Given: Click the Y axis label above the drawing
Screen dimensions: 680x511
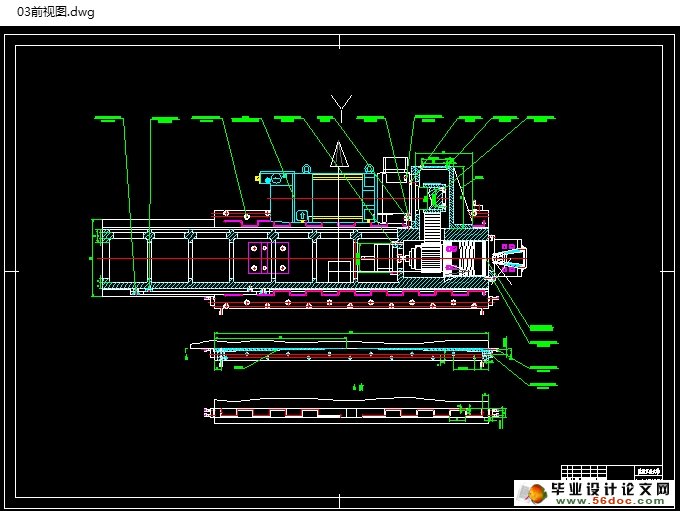Looking at the screenshot, I should click(x=341, y=102).
